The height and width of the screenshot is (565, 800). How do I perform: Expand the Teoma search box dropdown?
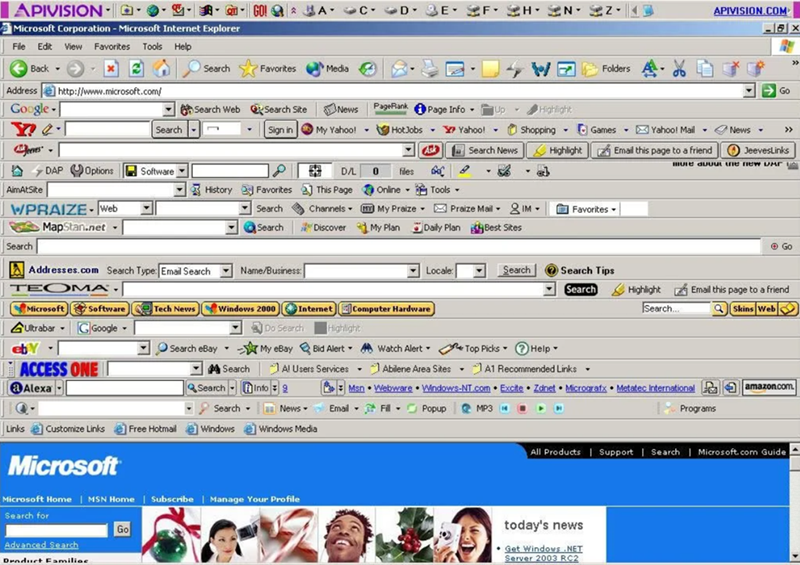[549, 289]
